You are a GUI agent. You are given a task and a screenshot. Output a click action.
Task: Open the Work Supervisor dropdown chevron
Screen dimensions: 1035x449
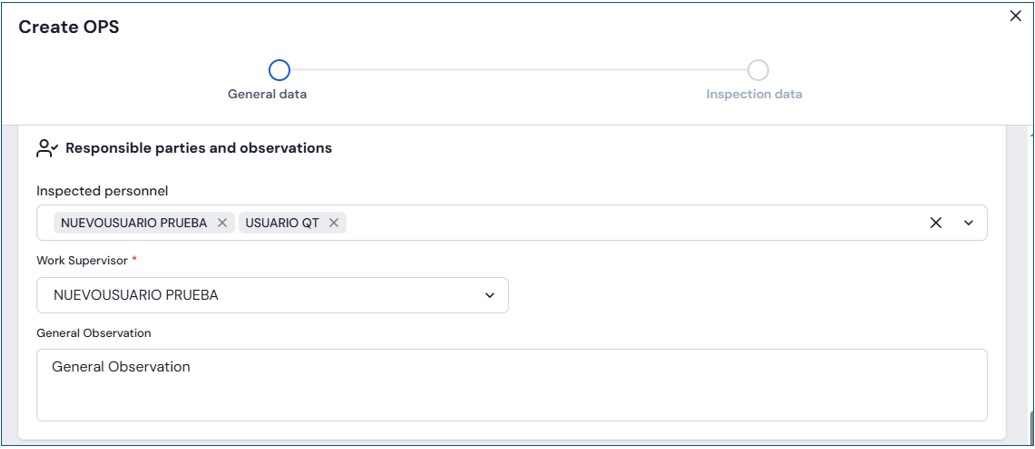(x=489, y=295)
